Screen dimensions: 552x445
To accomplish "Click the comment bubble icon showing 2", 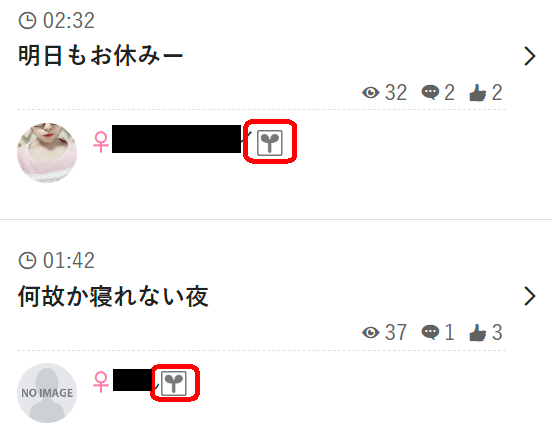I will [x=430, y=93].
